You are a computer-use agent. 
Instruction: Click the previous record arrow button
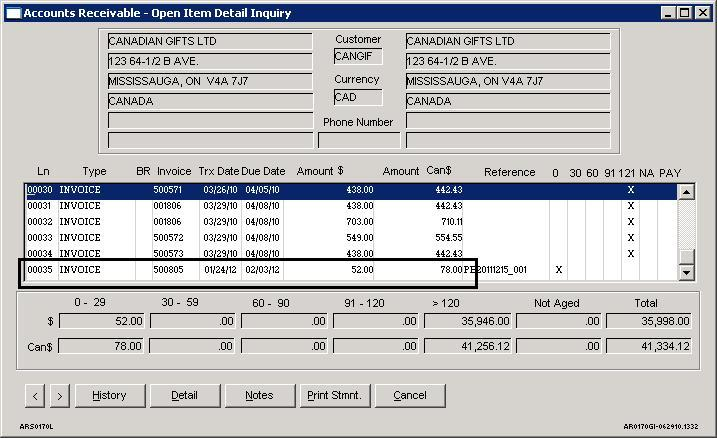click(x=35, y=396)
